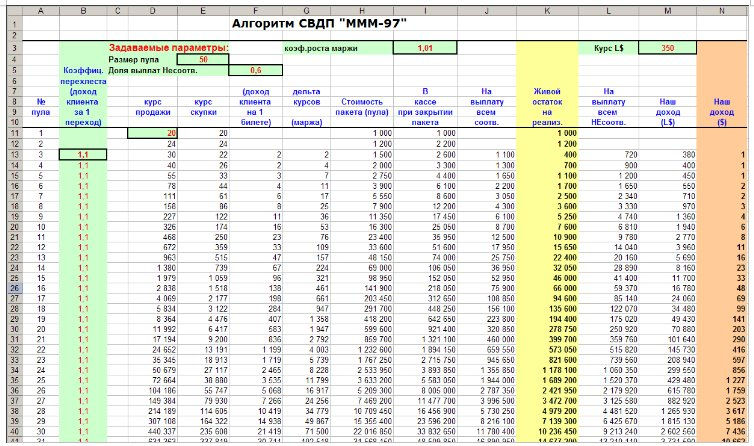
Task: Click the 'Живой' heading cell in yellow column
Action: pos(547,91)
